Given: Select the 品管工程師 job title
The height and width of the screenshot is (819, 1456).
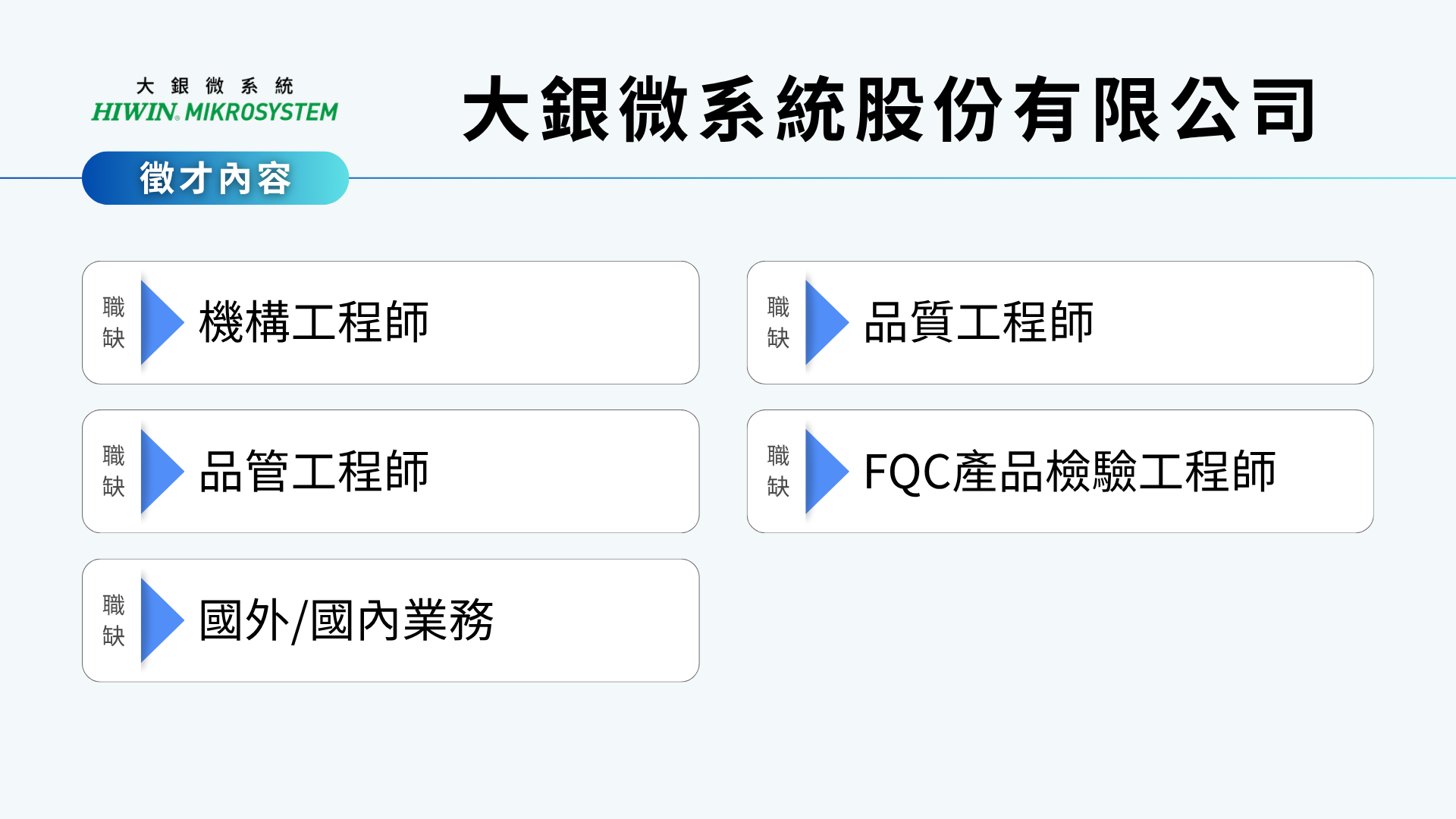Looking at the screenshot, I should (x=314, y=471).
